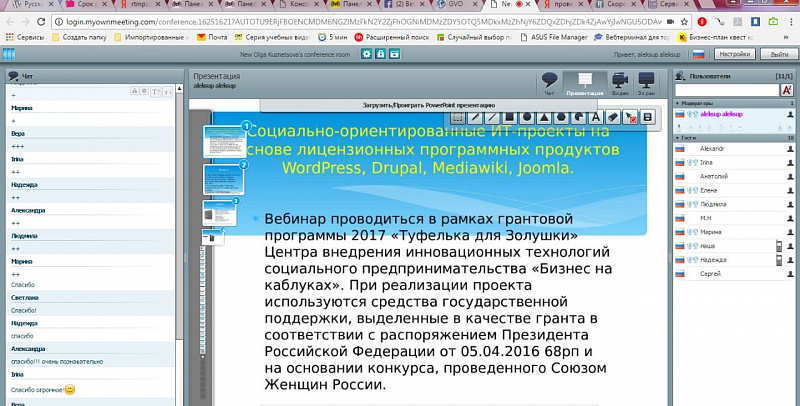Open the Расширенный поиск bookmark
800x406 pixels.
[392, 37]
